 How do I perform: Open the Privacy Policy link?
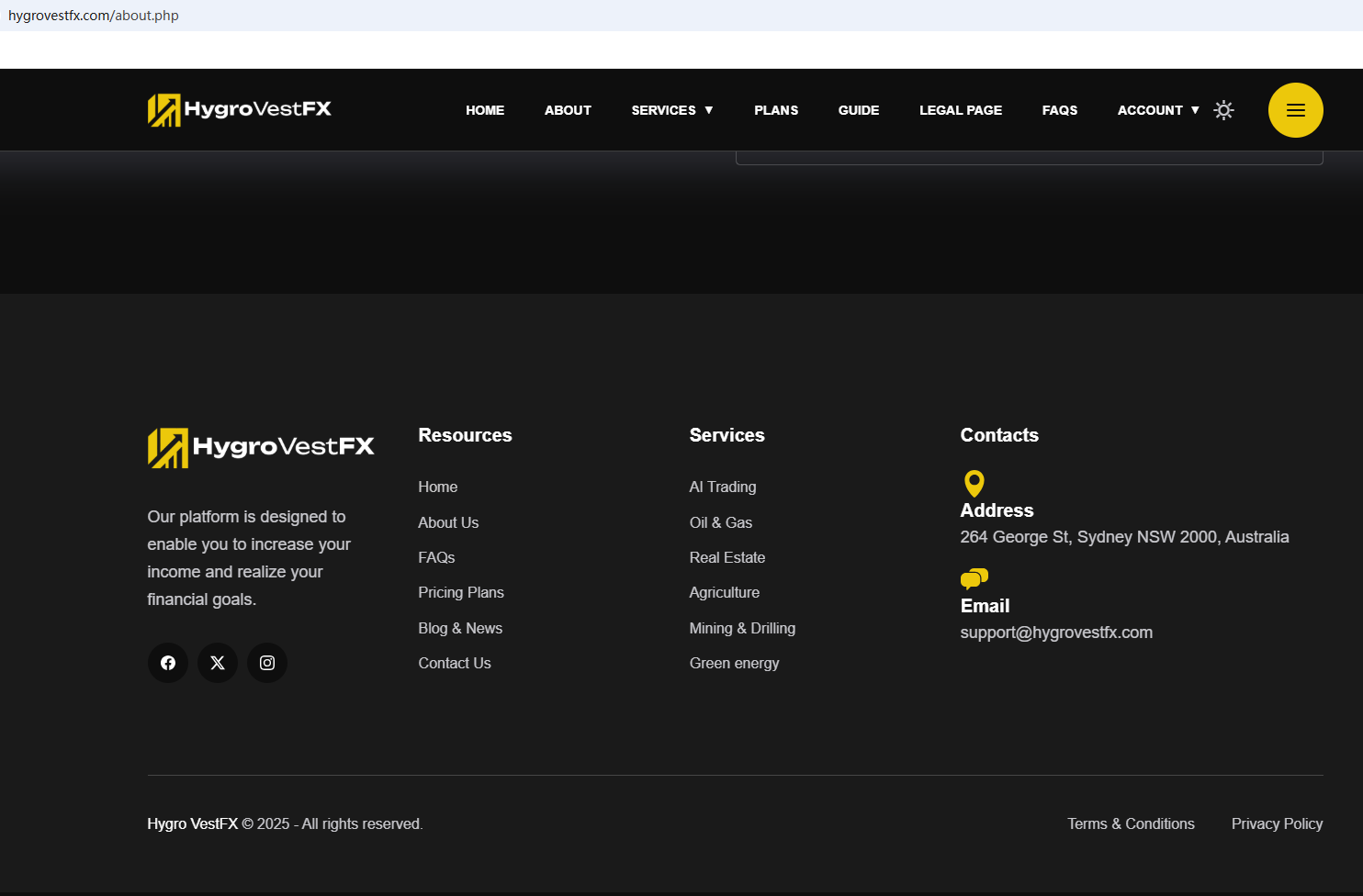pos(1277,824)
